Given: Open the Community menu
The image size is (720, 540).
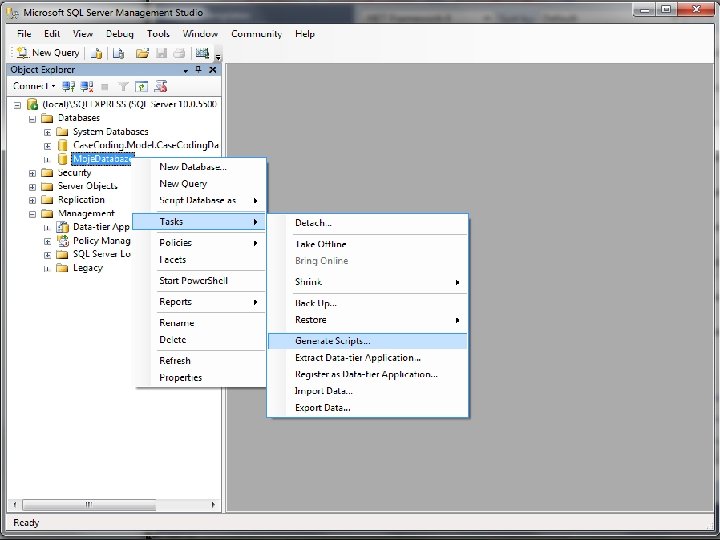Looking at the screenshot, I should click(257, 34).
